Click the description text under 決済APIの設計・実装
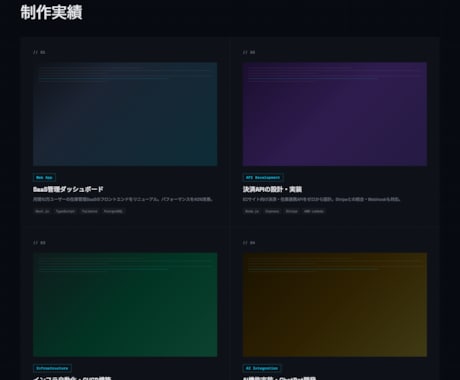This screenshot has width=460, height=380. 321,199
